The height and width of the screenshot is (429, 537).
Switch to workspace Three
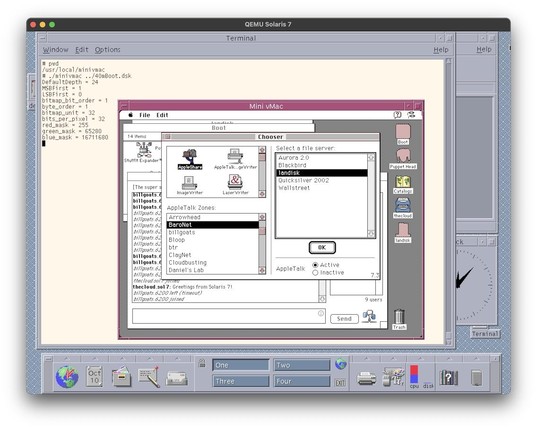(x=240, y=381)
